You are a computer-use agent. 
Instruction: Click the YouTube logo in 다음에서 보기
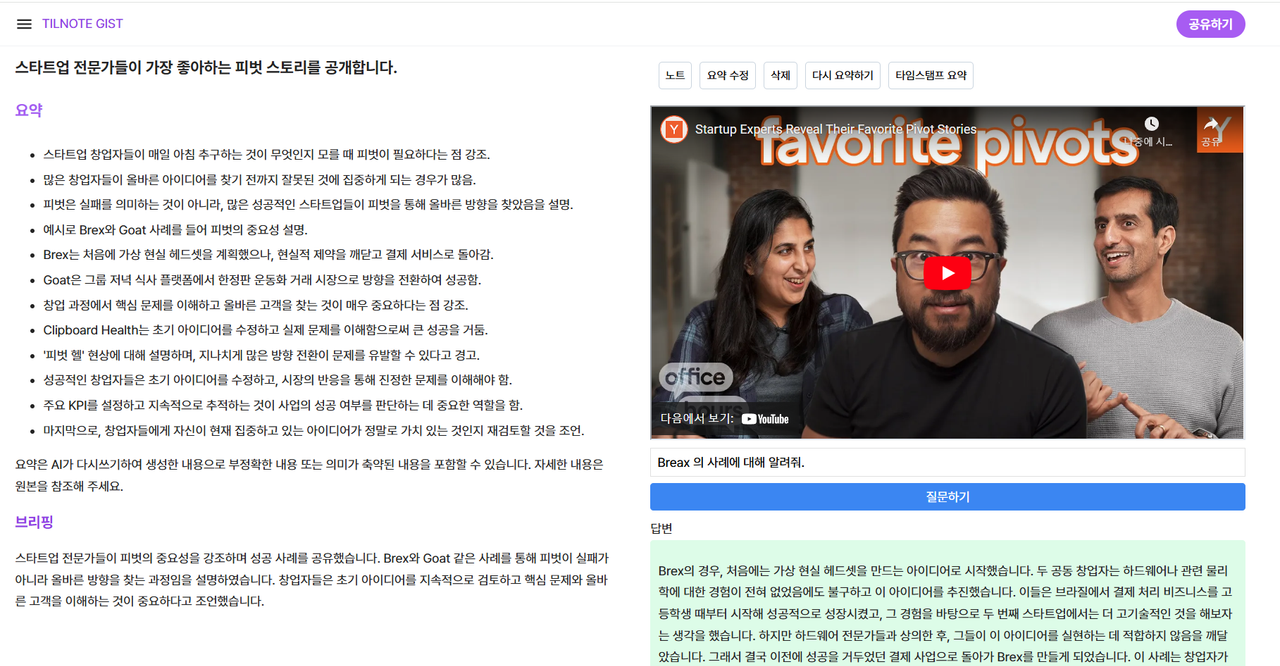pos(764,419)
